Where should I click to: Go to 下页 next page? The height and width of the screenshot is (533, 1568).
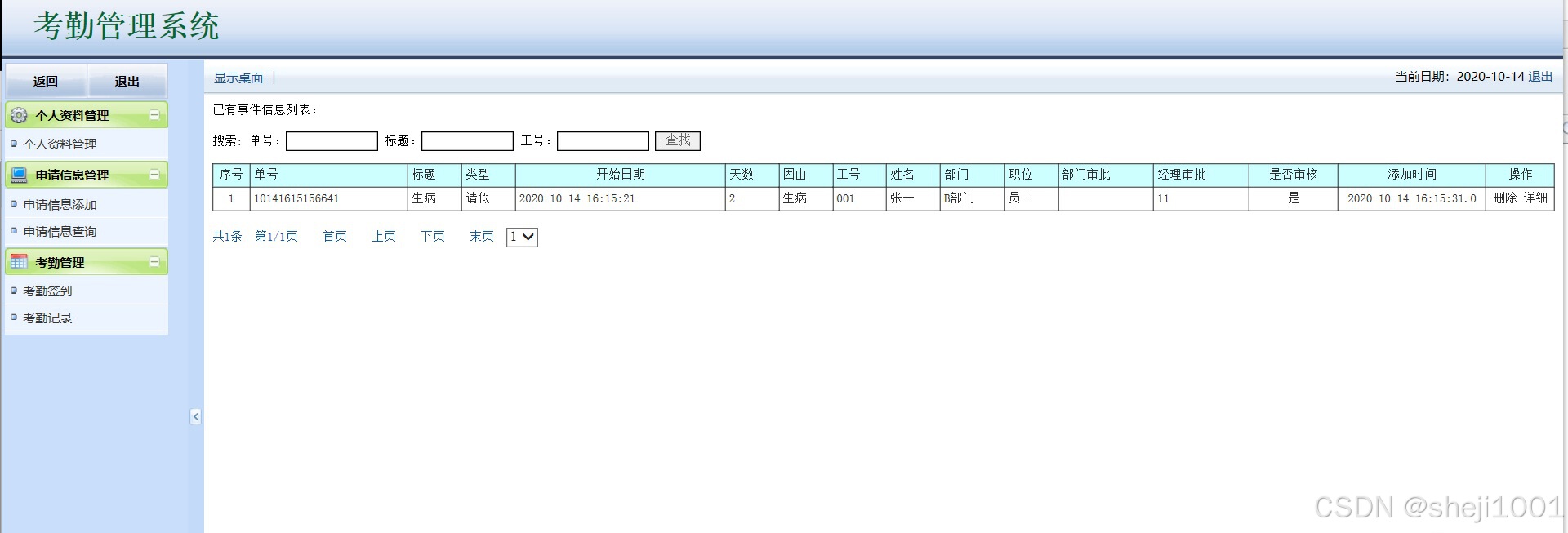(x=433, y=236)
